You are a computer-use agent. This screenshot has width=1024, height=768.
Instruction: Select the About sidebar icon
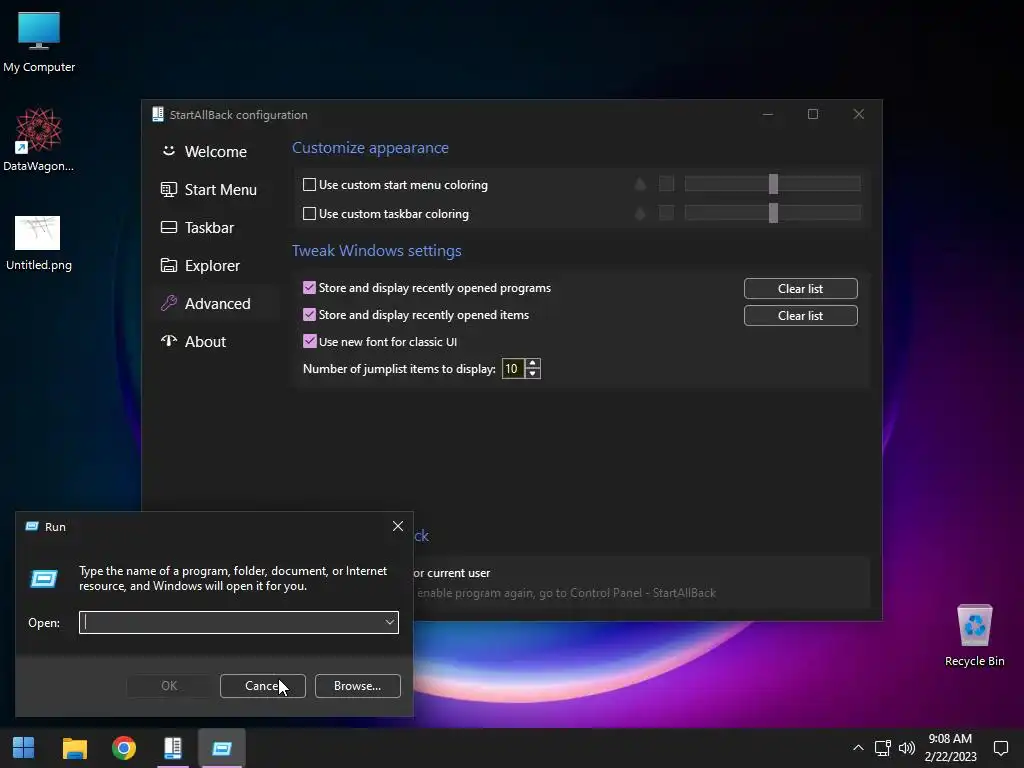168,341
